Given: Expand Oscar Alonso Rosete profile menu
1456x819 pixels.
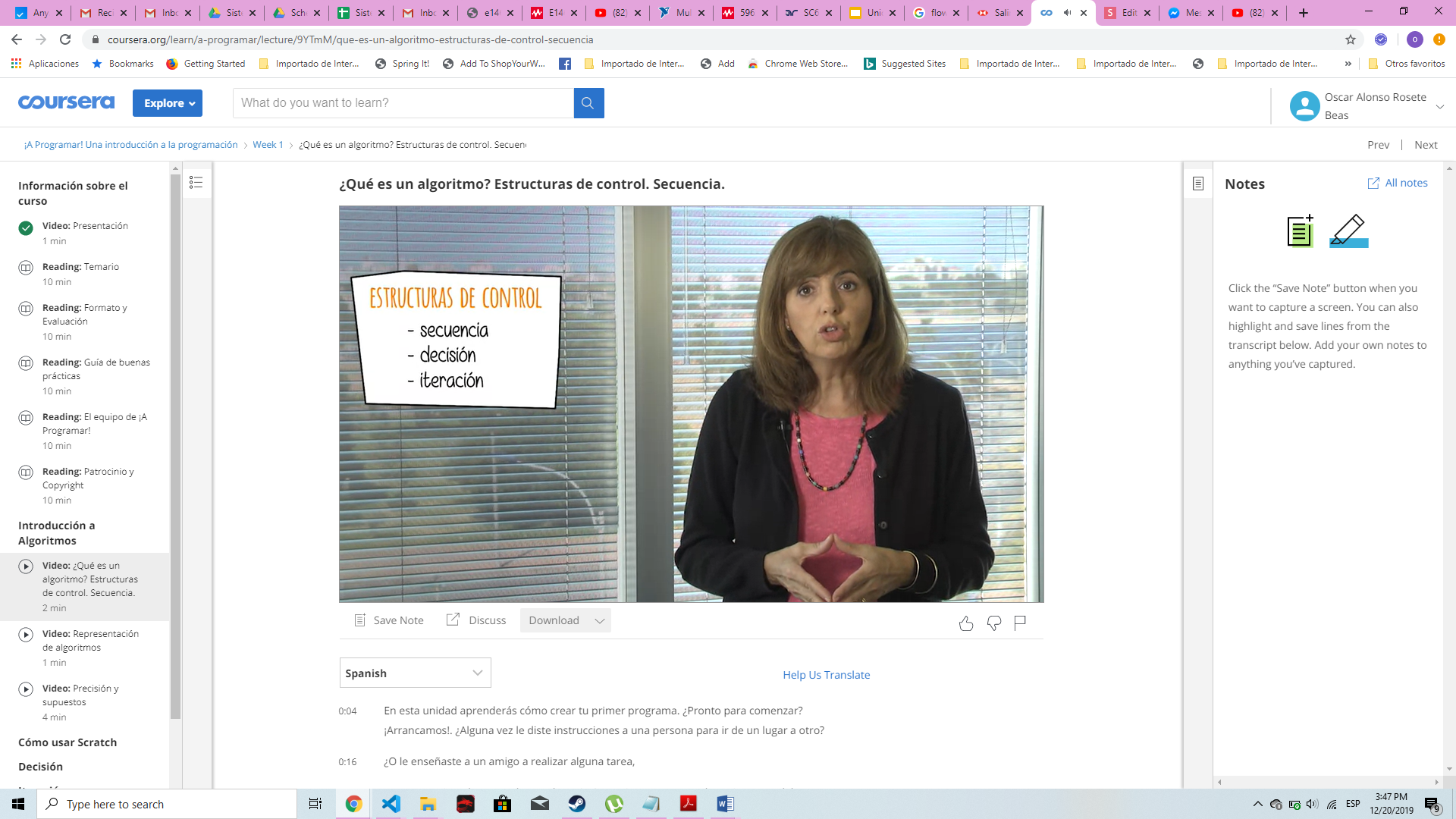Looking at the screenshot, I should coord(1439,106).
